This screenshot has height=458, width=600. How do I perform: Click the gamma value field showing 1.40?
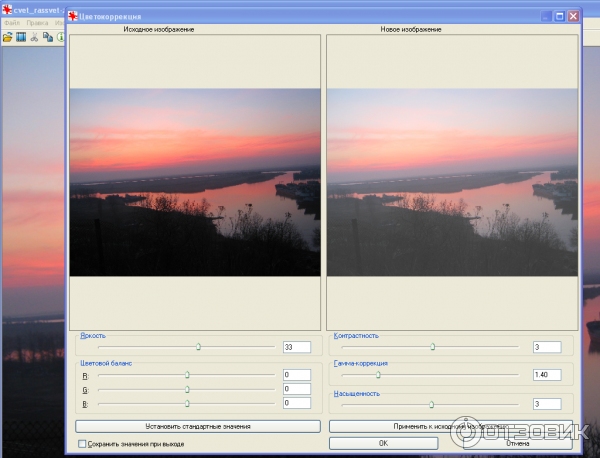tap(546, 375)
